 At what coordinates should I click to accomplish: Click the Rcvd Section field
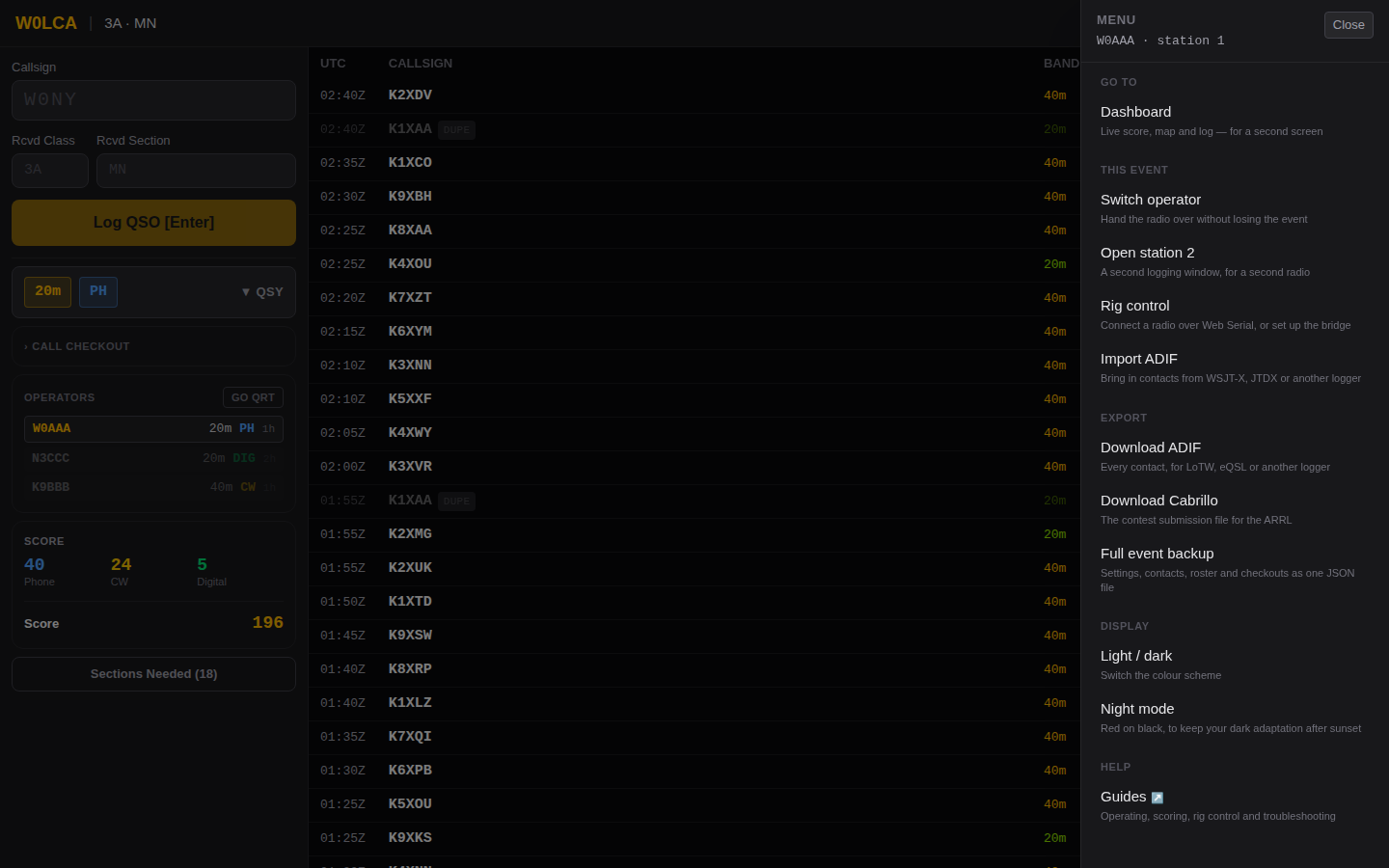196,171
